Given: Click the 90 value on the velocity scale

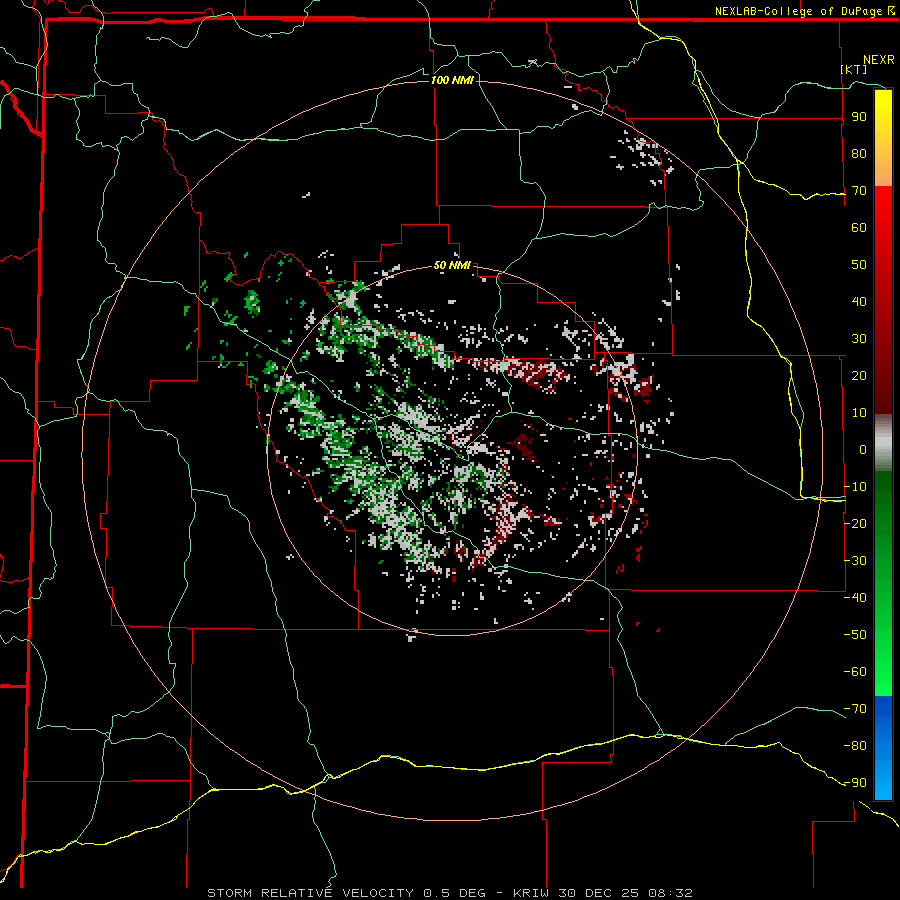Looking at the screenshot, I should coord(859,117).
